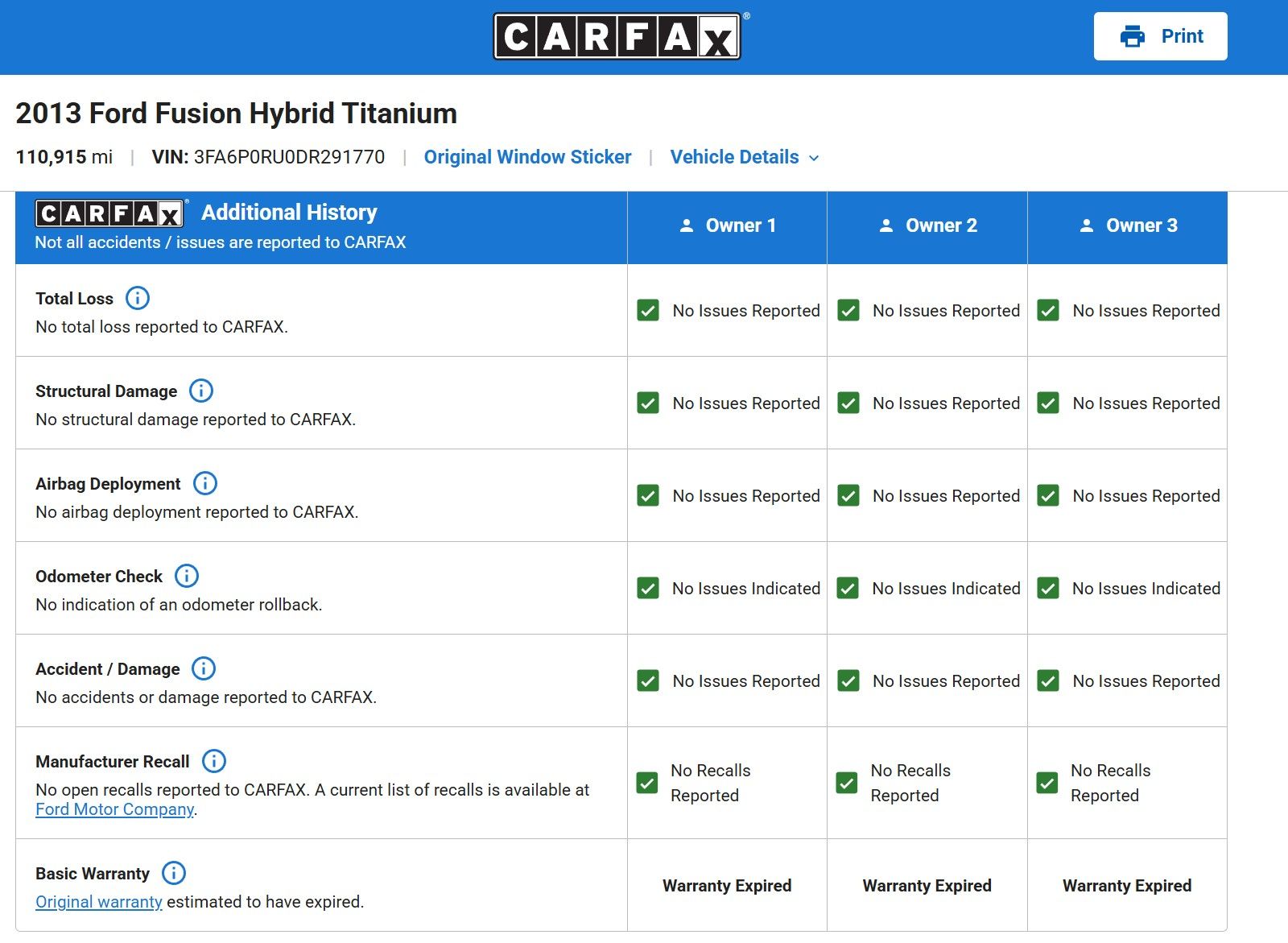Click CARFAX logo beside Additional History

coord(110,213)
